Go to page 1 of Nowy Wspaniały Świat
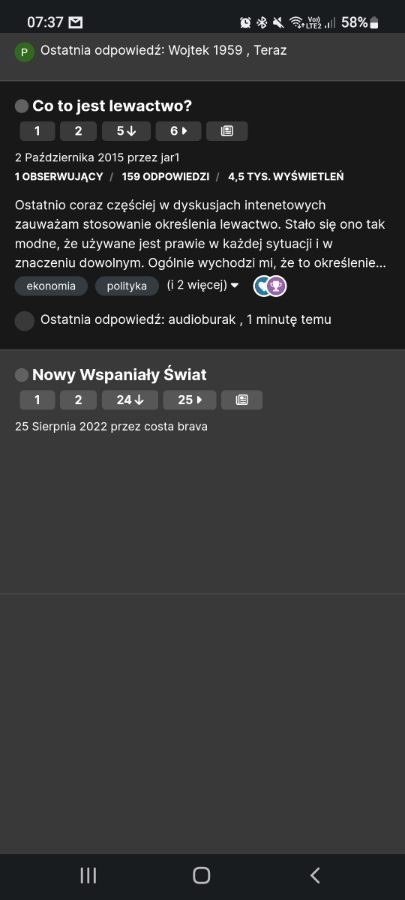 (x=37, y=400)
